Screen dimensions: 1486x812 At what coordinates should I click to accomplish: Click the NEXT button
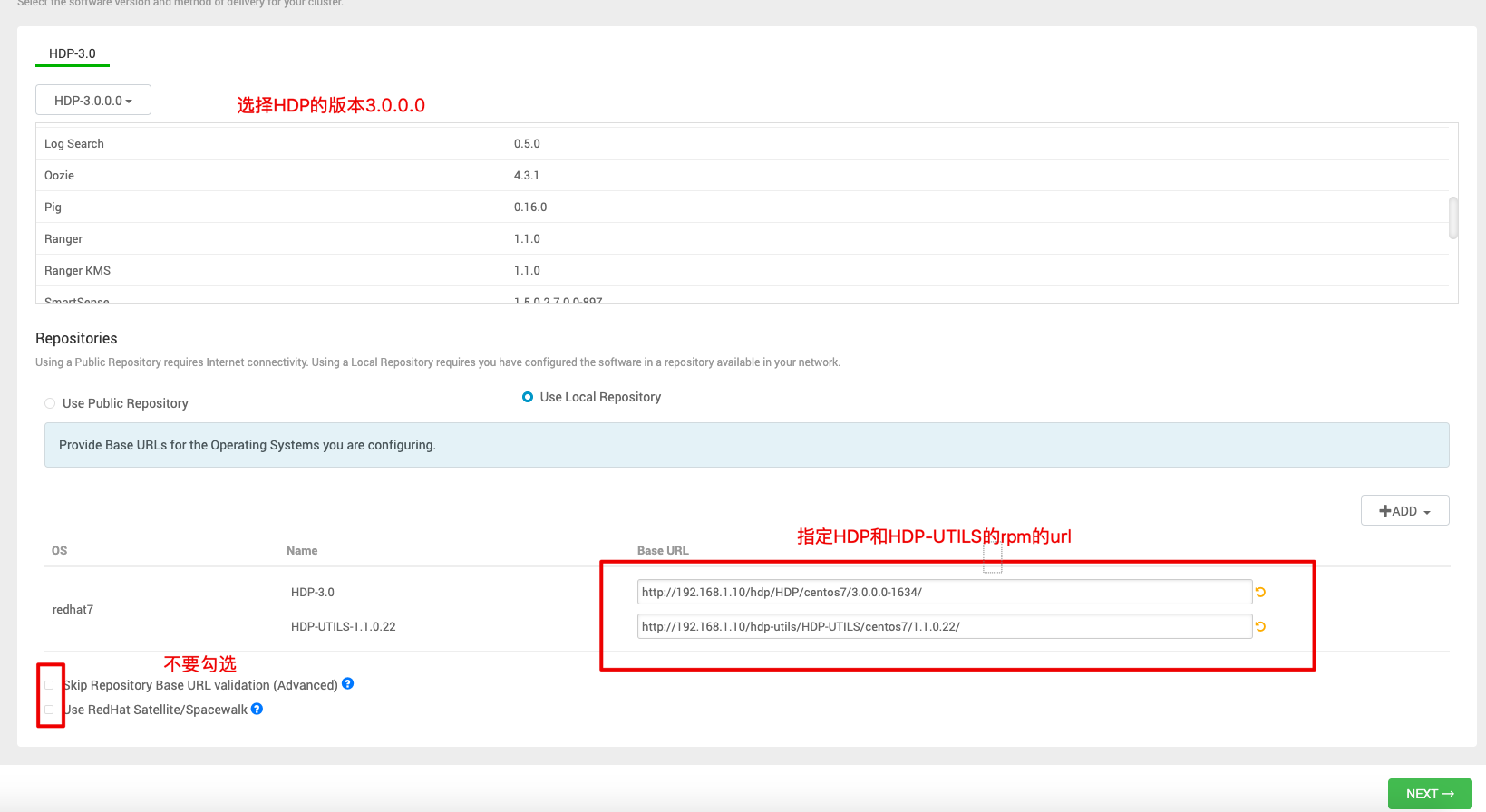[1430, 794]
